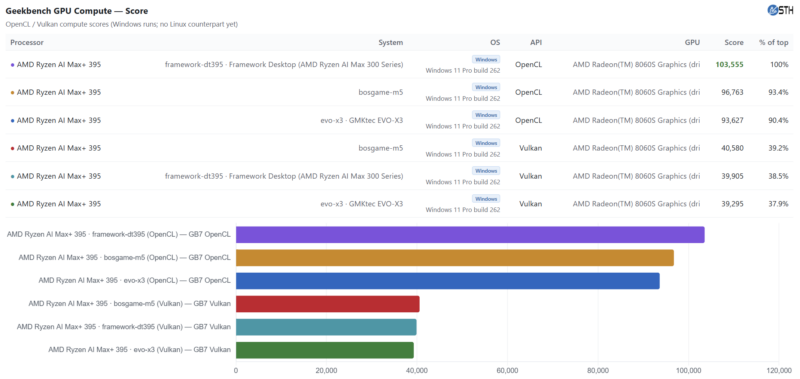Click the green evo-x3 Vulkan bar
This screenshot has width=800, height=379.
pyautogui.click(x=324, y=350)
